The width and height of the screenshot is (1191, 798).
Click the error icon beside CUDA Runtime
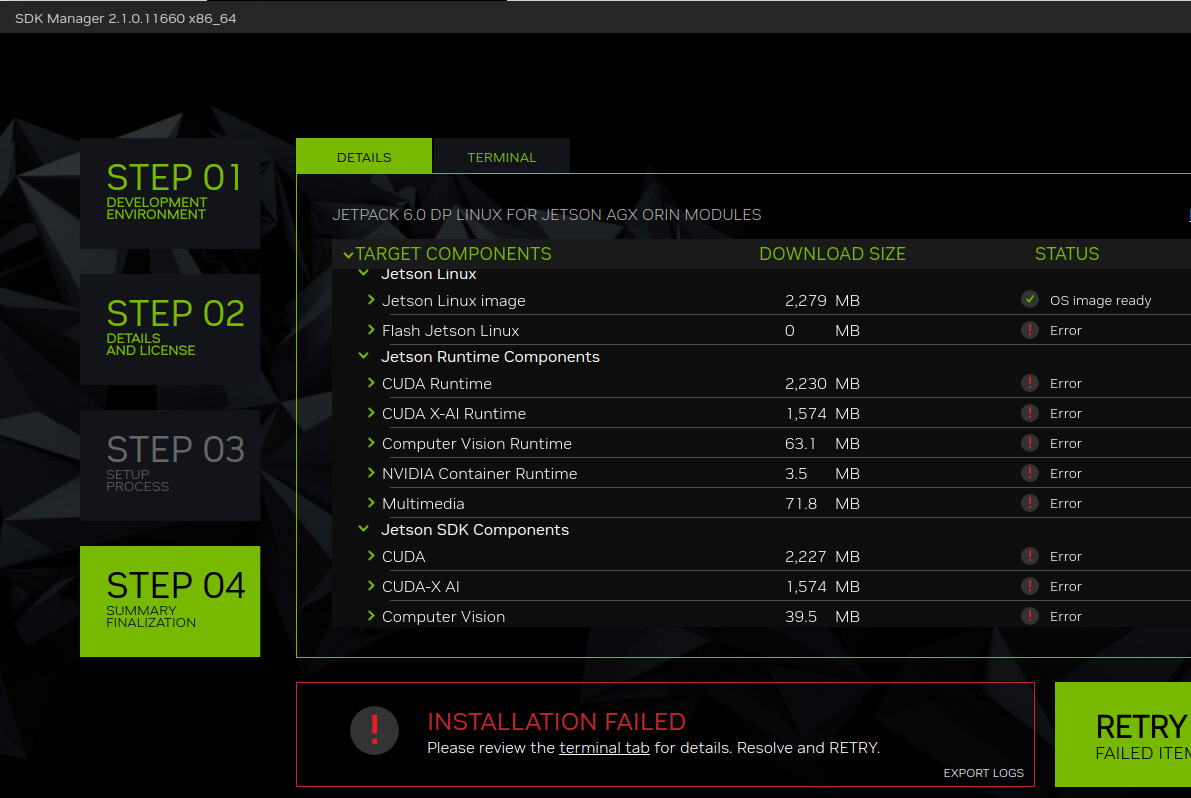1030,383
